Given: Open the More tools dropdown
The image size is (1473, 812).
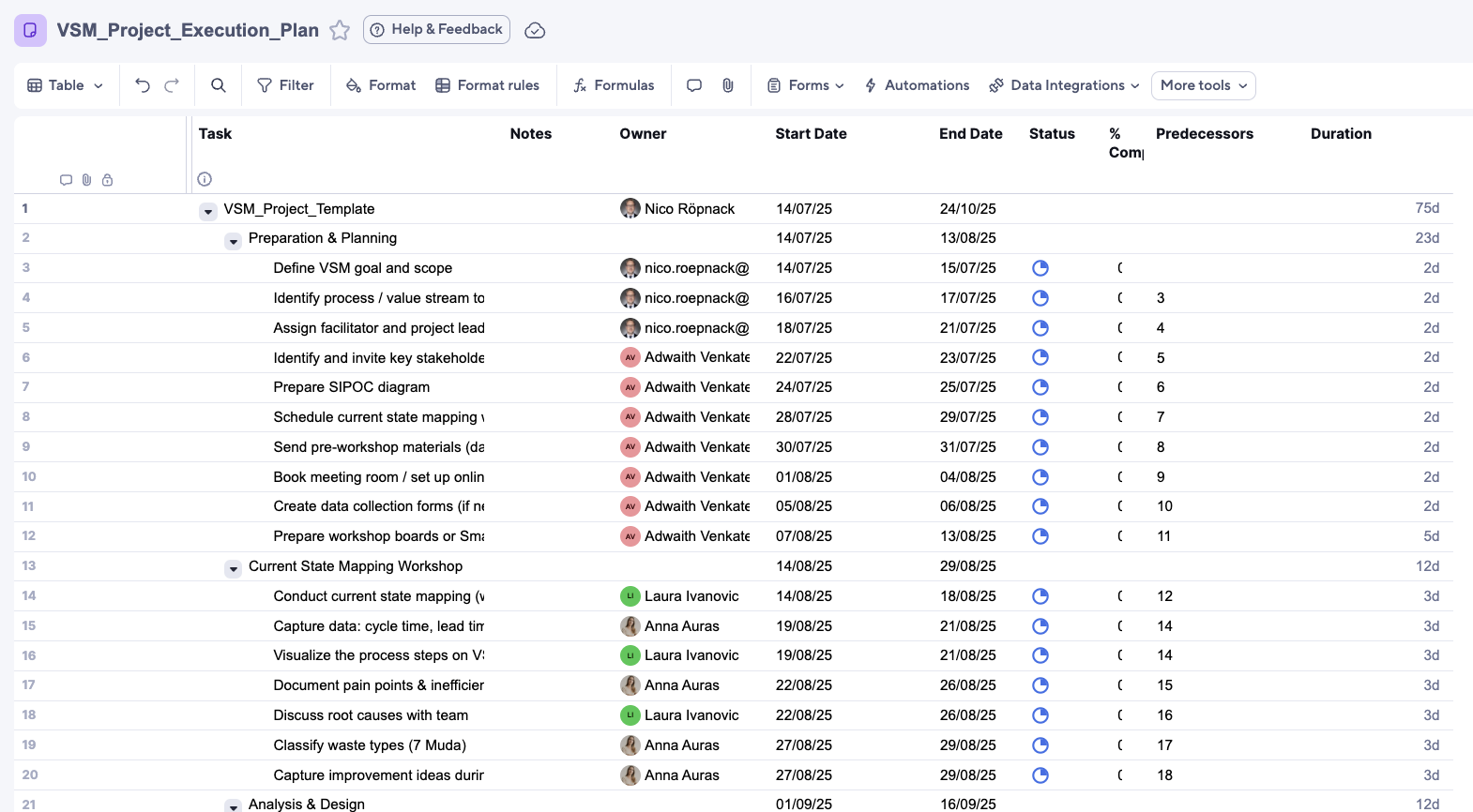Looking at the screenshot, I should (x=1203, y=85).
